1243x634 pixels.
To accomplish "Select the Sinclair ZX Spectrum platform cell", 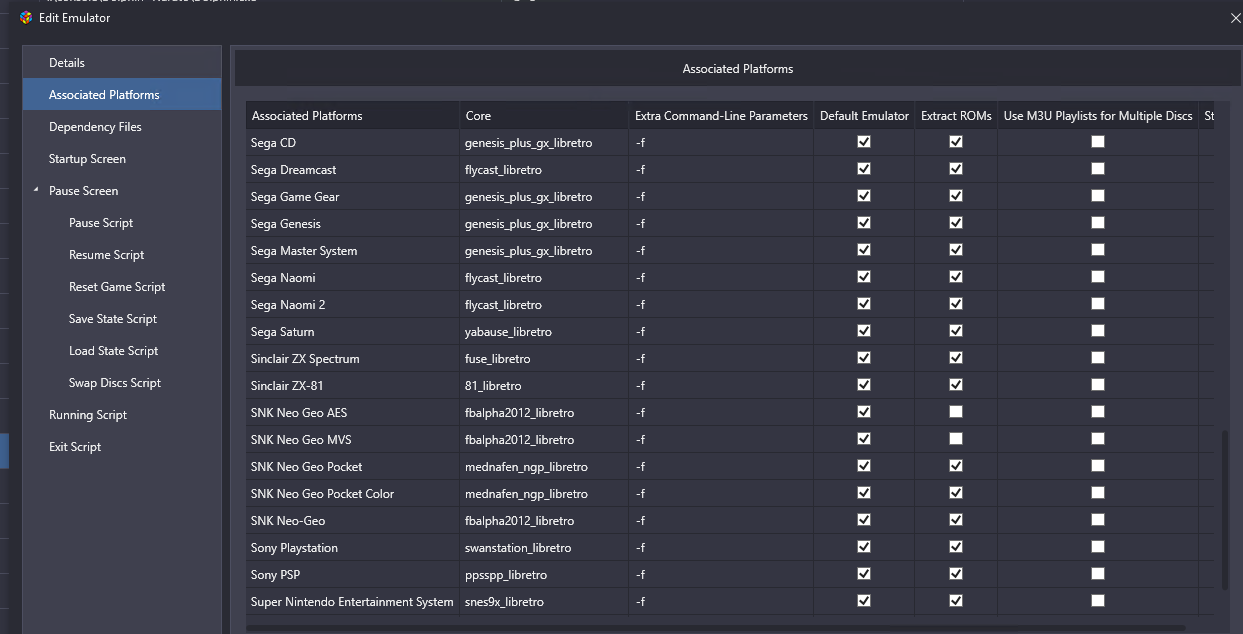I will 353,359.
